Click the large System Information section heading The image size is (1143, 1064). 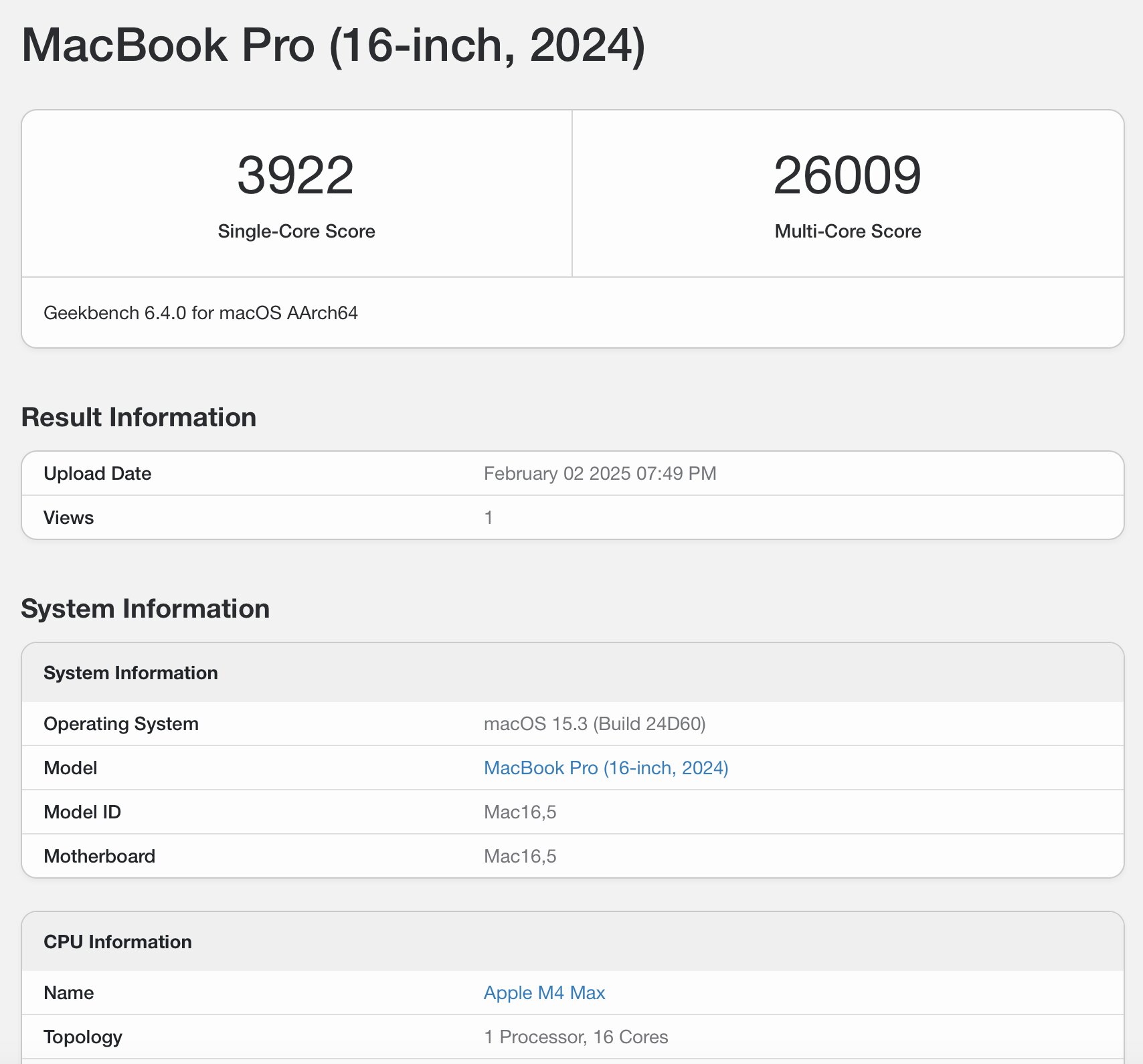click(145, 608)
